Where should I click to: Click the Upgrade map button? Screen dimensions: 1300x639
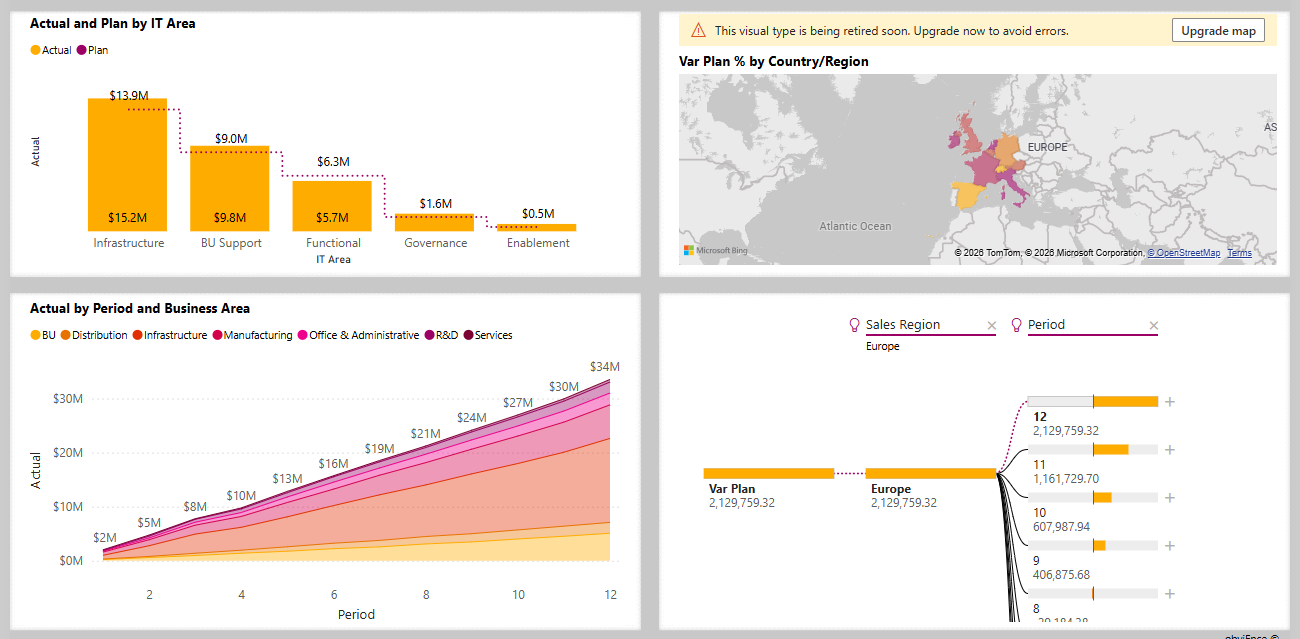click(1218, 30)
